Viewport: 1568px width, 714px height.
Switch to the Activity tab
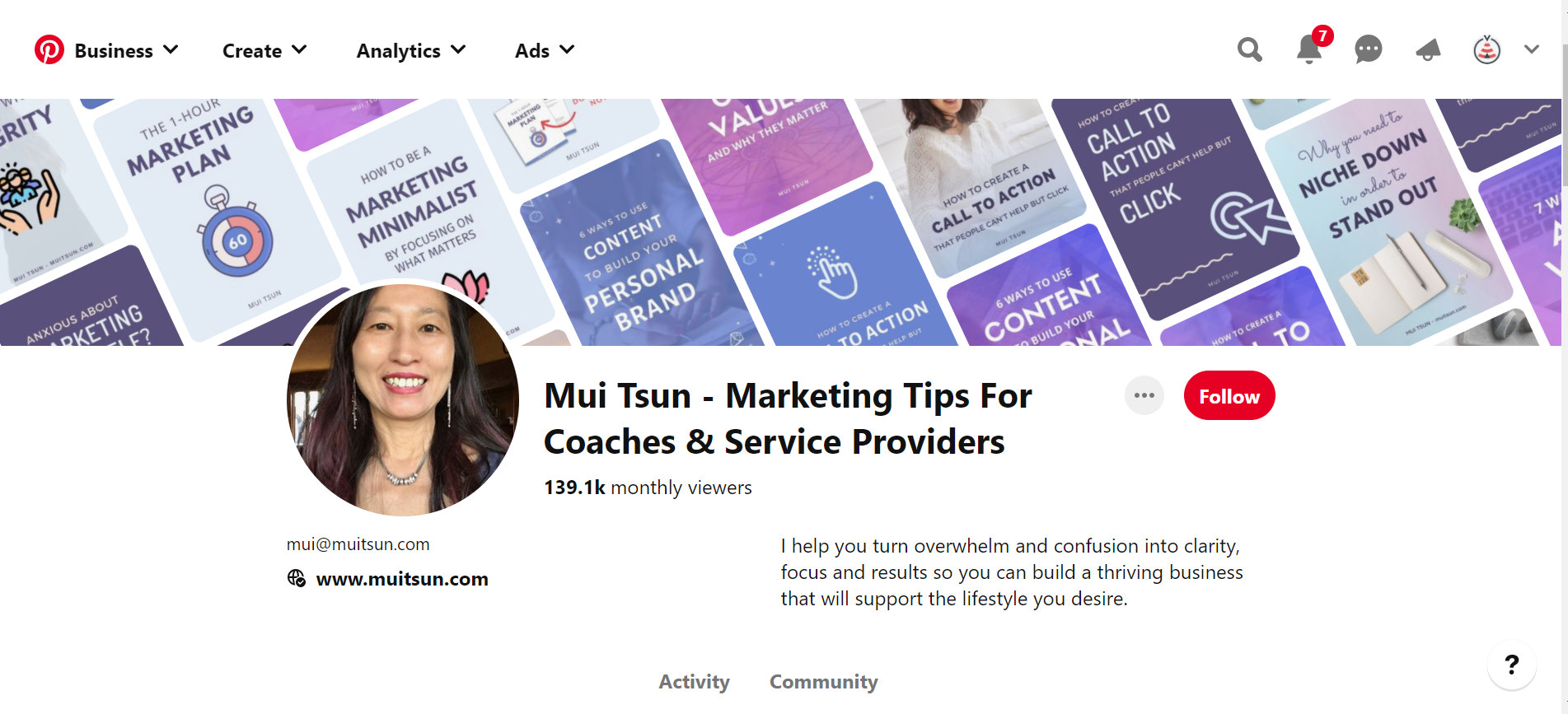(x=694, y=682)
